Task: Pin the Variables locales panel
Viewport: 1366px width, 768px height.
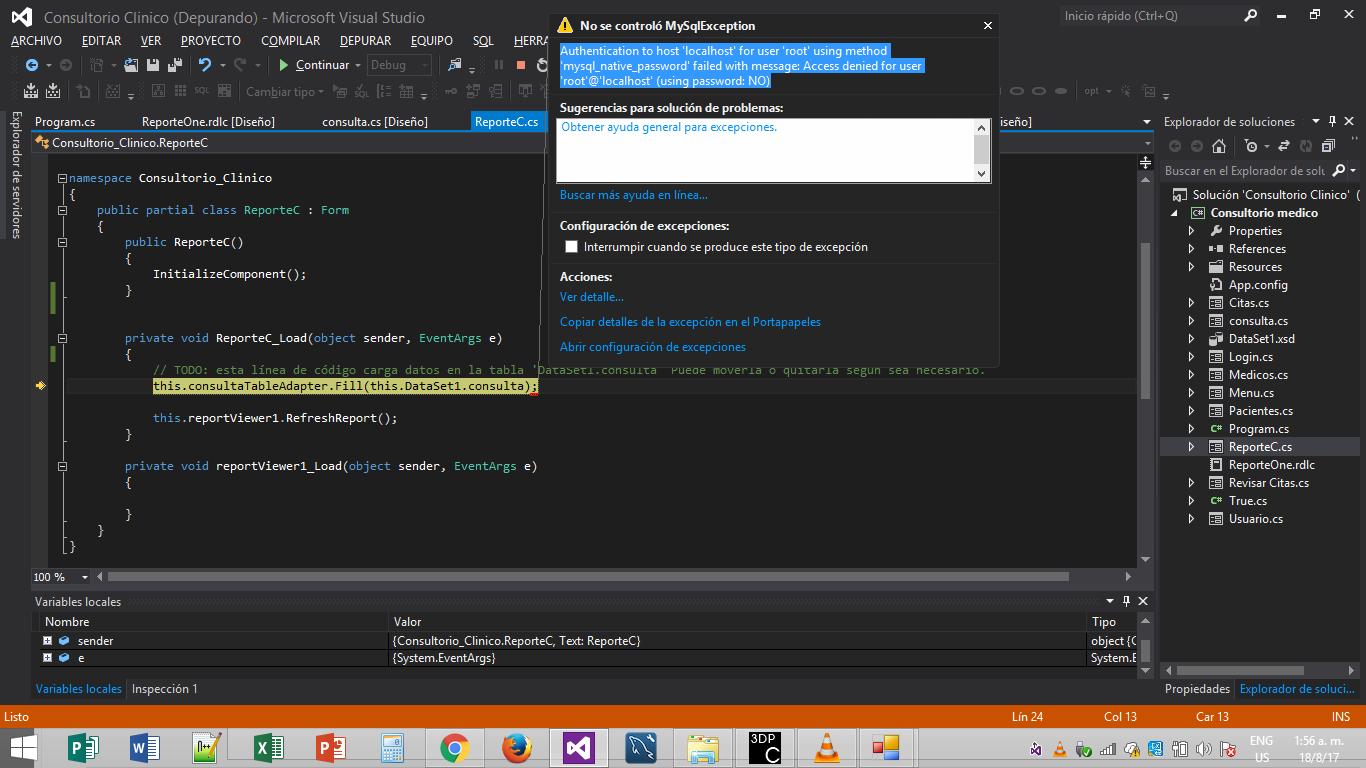Action: pos(1126,601)
